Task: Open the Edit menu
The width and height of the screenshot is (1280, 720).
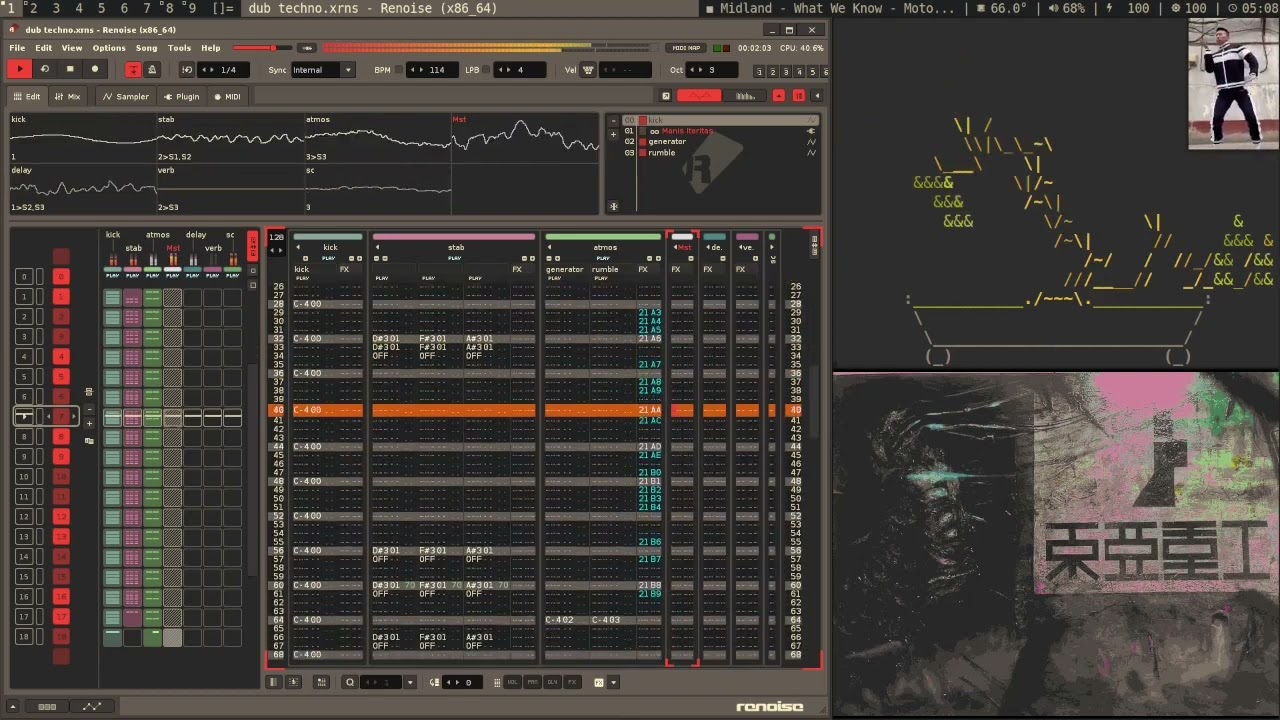Action: pyautogui.click(x=44, y=48)
